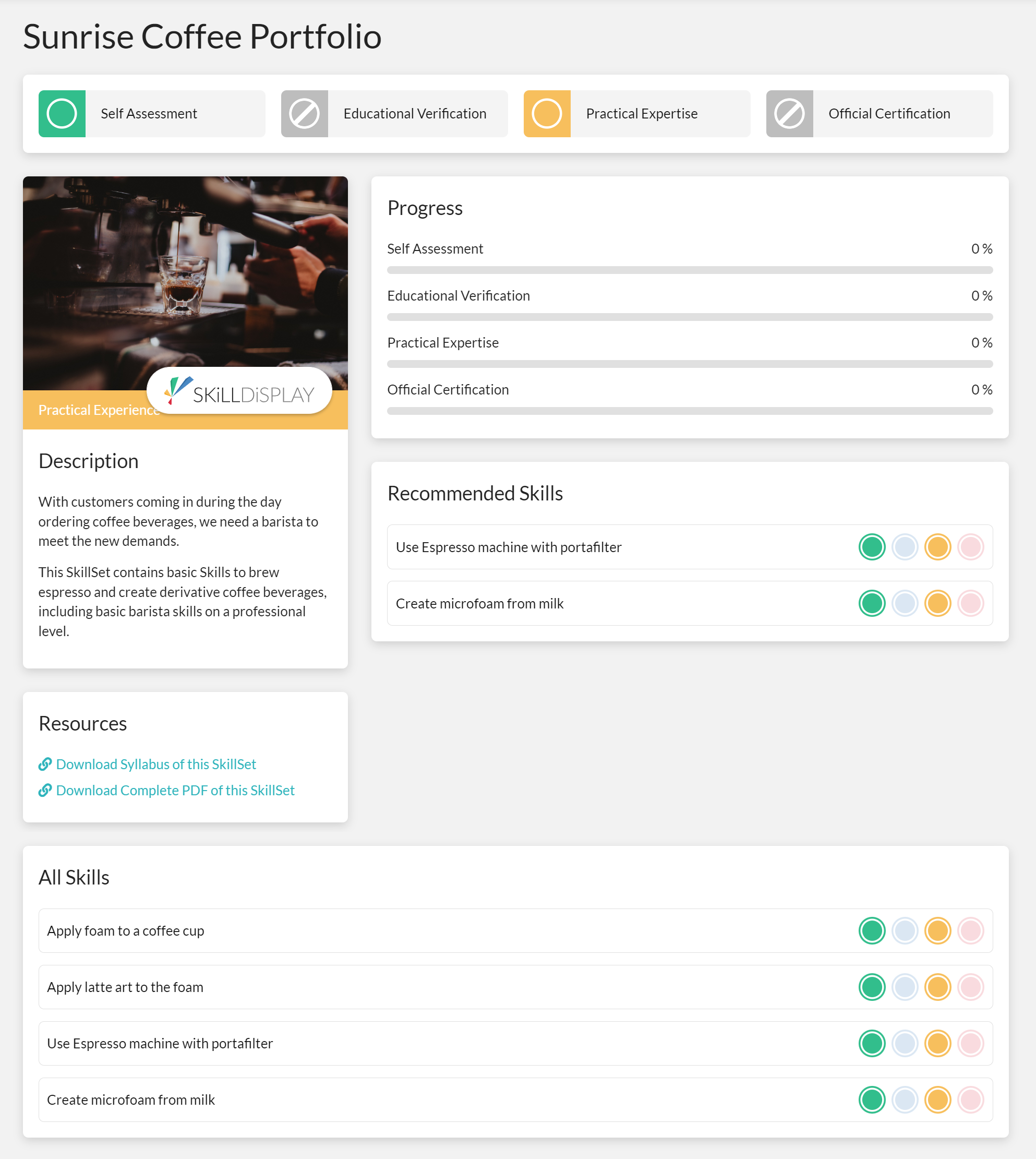Viewport: 1036px width, 1159px height.
Task: Click blue circle in All Skills Create microfoam row
Action: click(x=905, y=1100)
